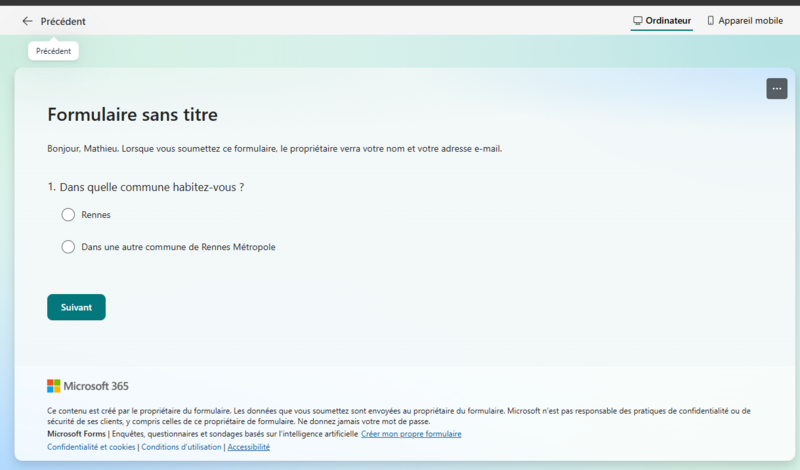Click the phone icon beside Appareil mobile
This screenshot has height=470, width=800.
pos(711,20)
